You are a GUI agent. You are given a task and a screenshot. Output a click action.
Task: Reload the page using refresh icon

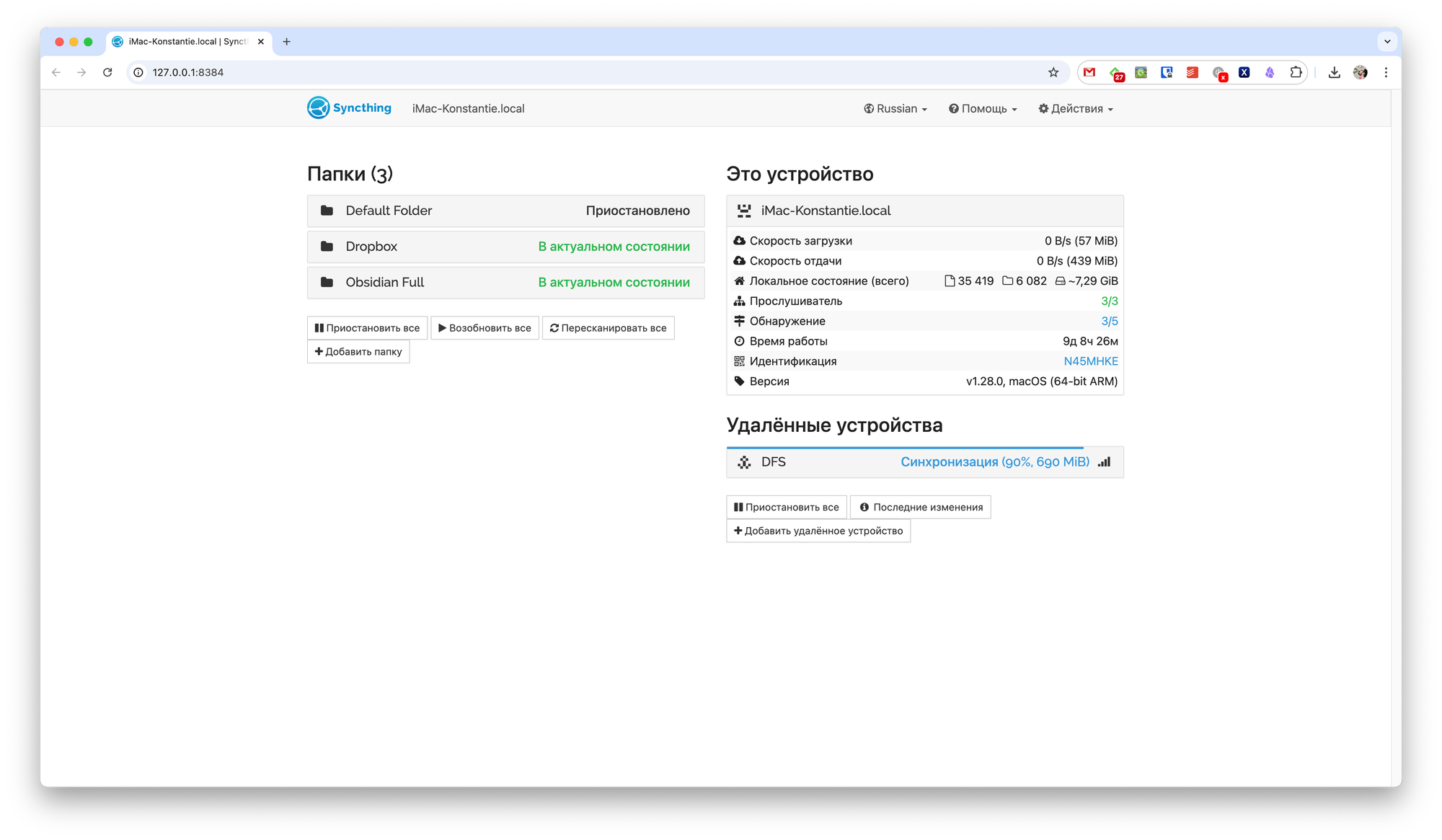point(107,72)
